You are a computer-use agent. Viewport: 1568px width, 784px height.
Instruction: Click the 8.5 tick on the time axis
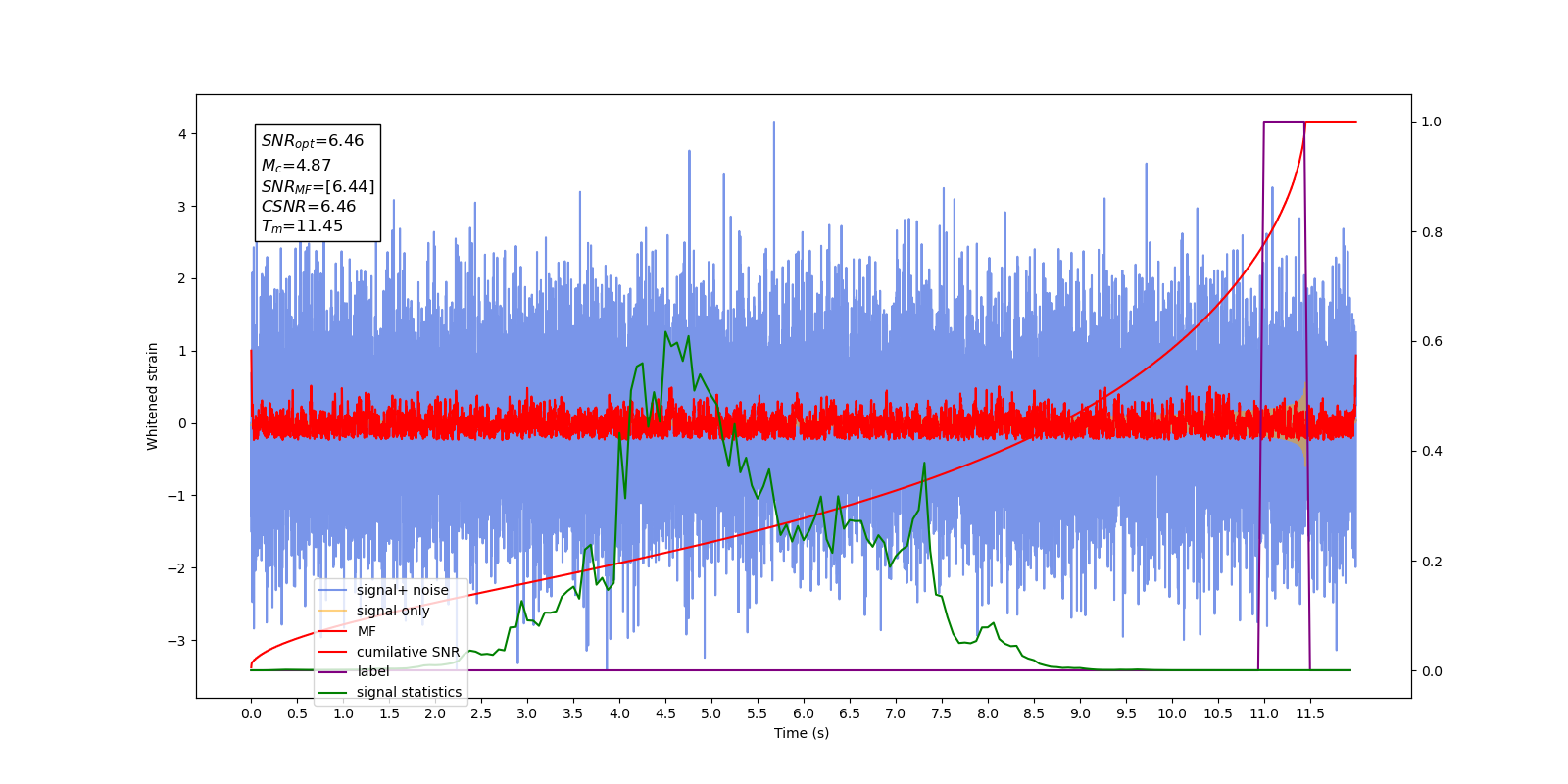(x=1034, y=713)
